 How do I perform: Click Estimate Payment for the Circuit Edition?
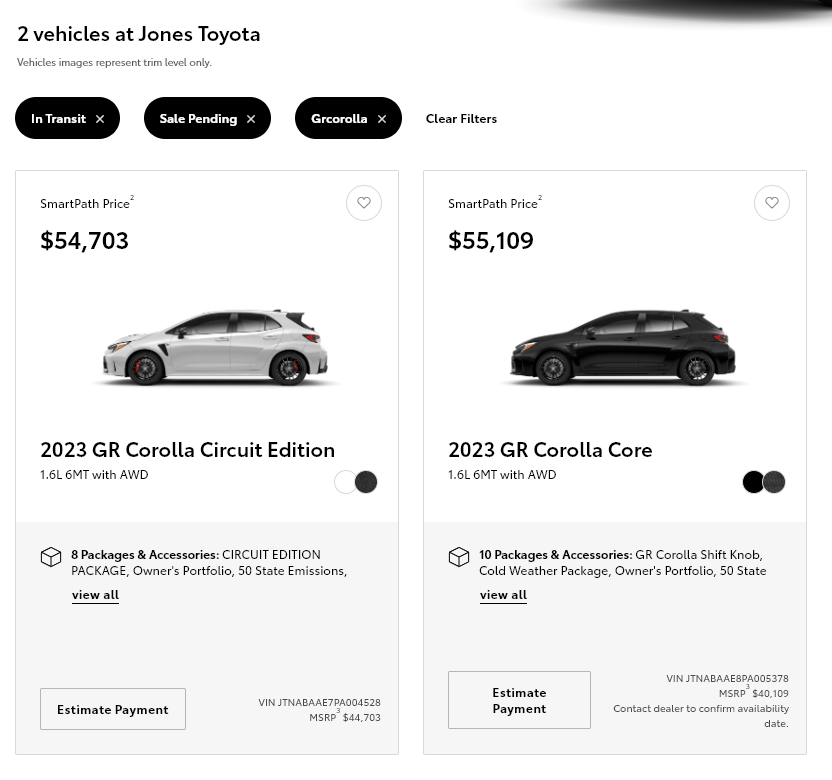112,709
